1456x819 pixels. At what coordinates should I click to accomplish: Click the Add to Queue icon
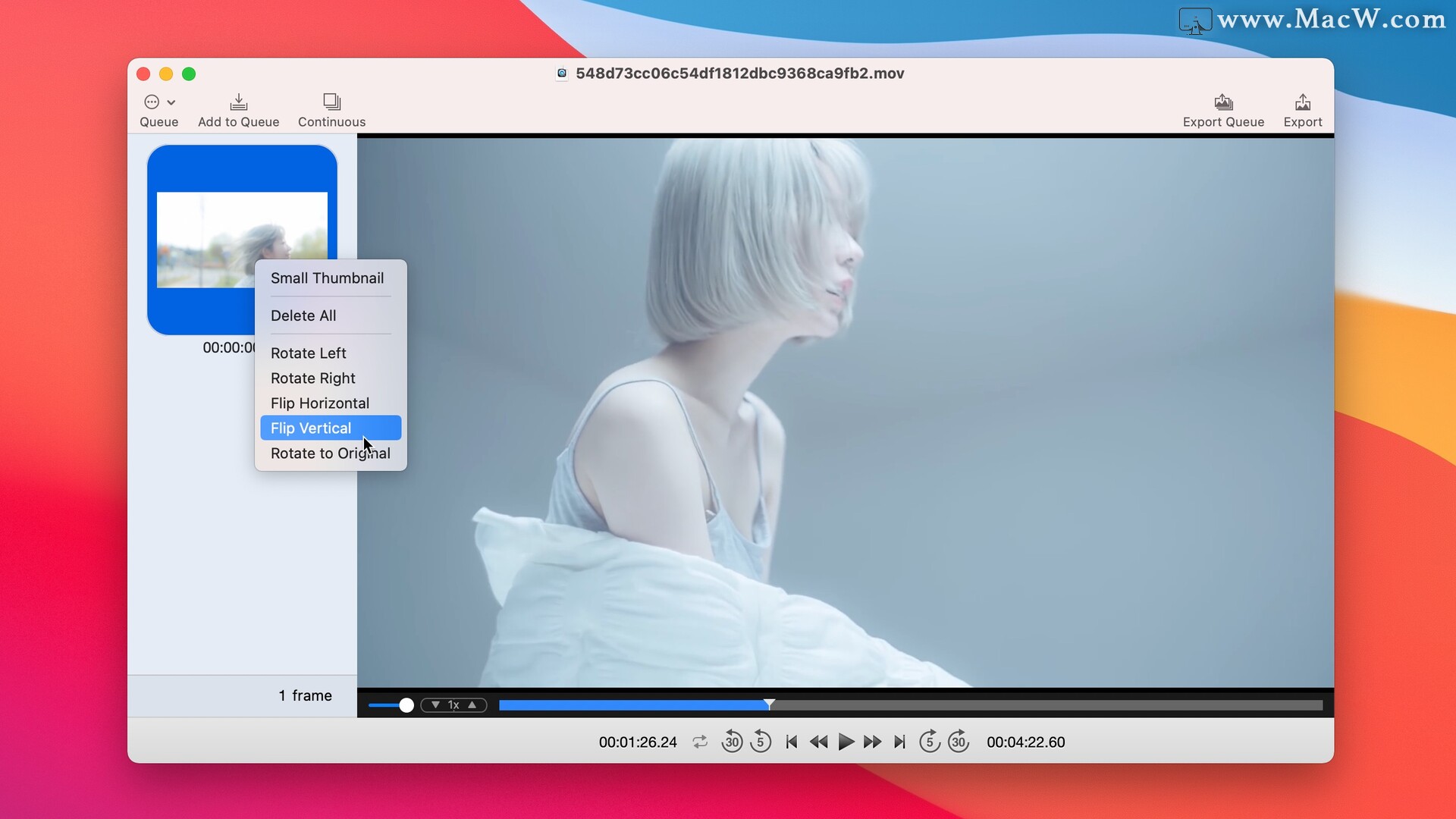238,102
